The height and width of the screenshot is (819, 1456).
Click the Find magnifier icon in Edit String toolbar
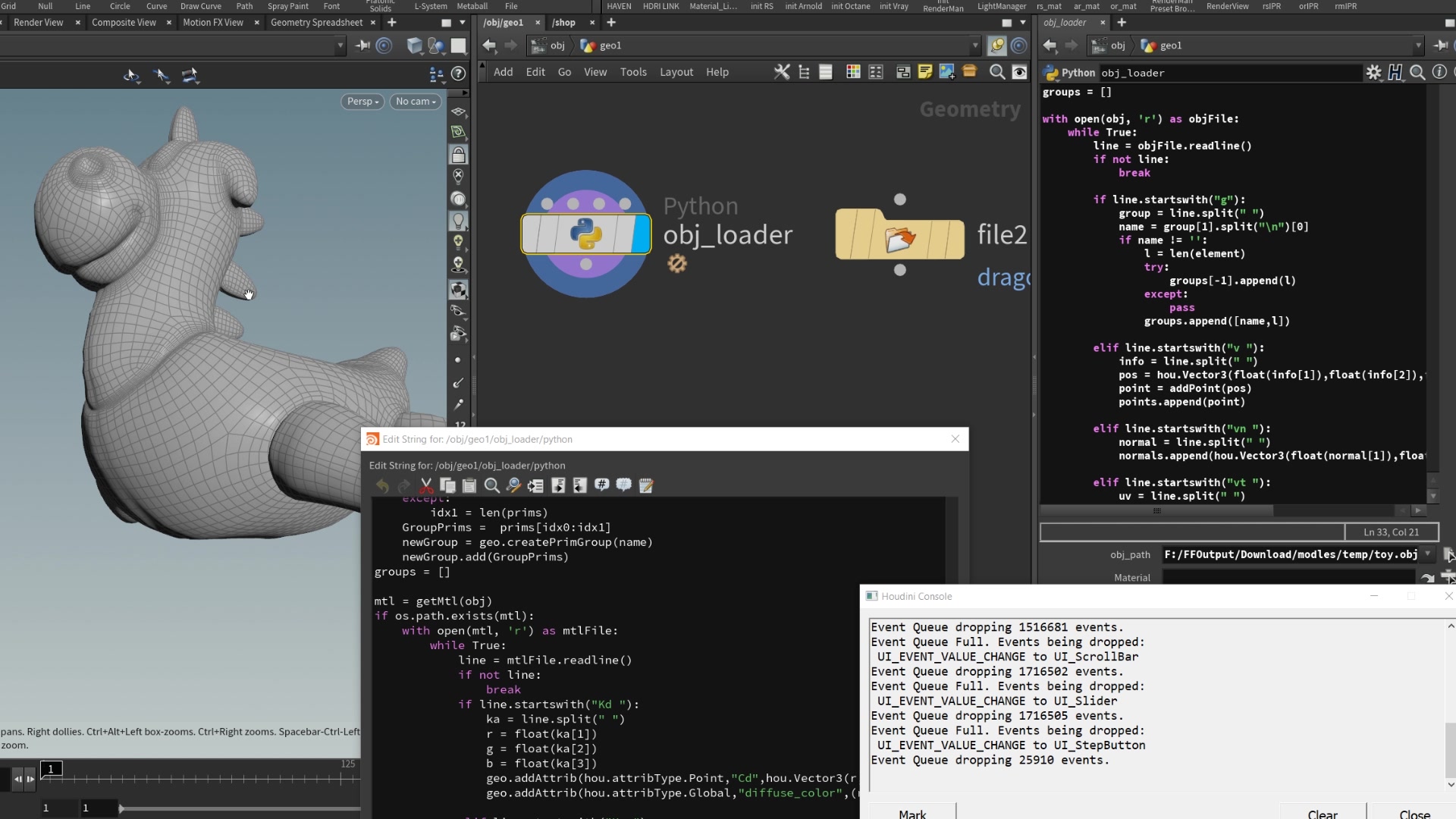(x=491, y=485)
